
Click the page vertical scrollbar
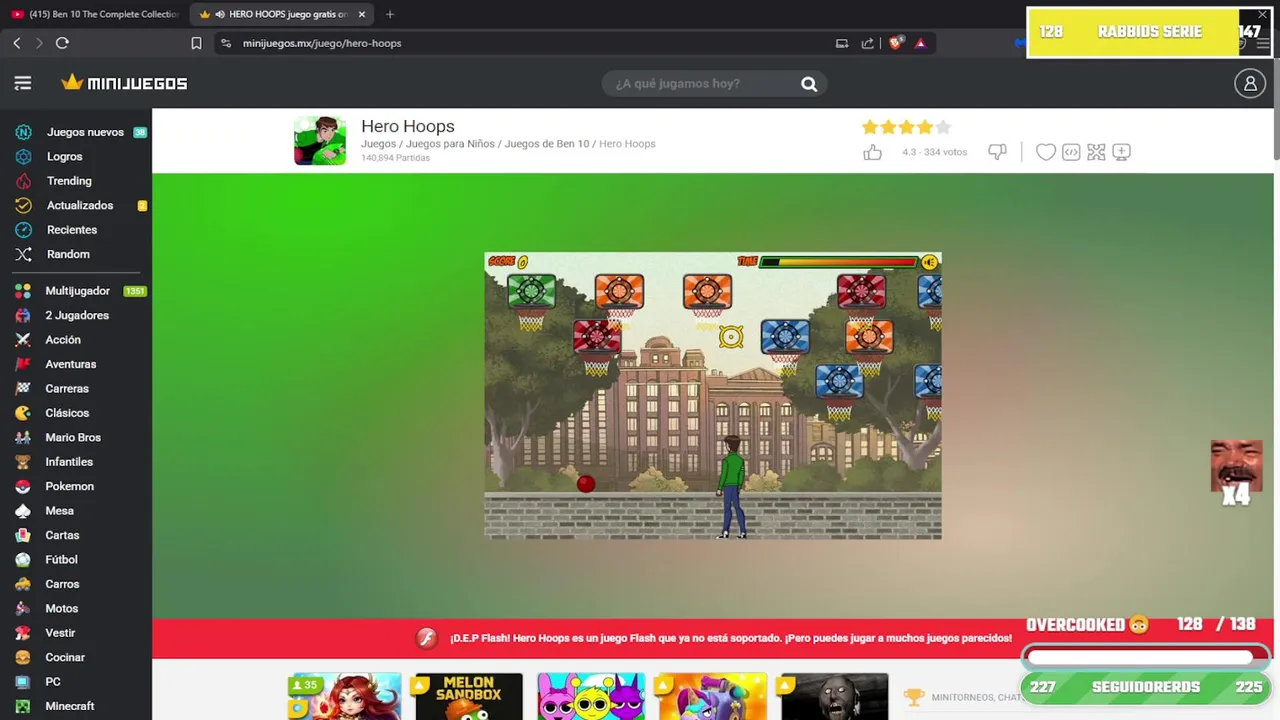tap(1277, 110)
